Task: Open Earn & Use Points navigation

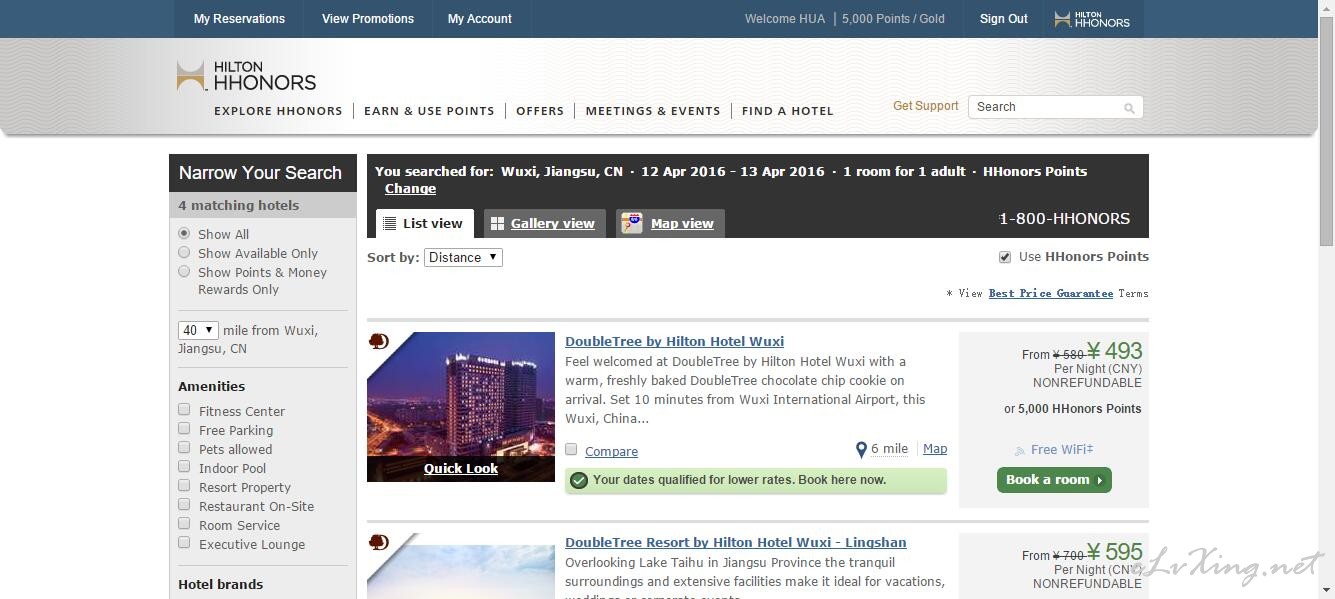Action: 429,111
